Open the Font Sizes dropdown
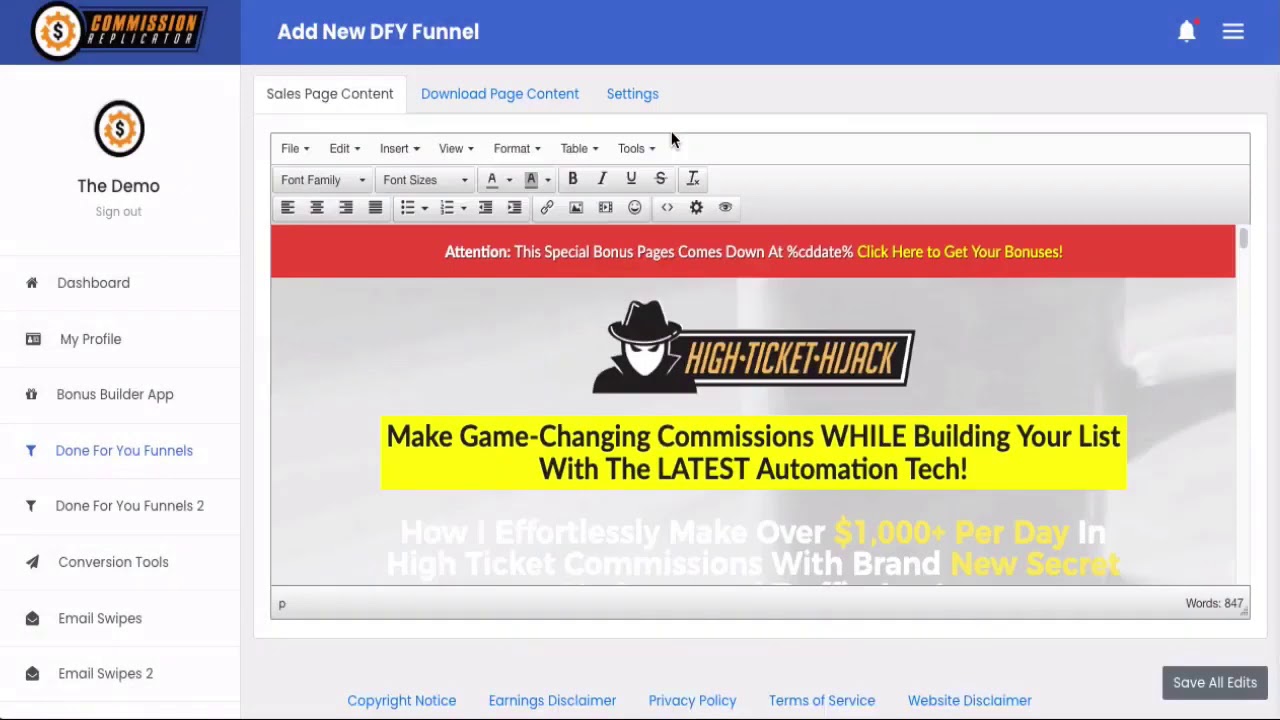The image size is (1280, 720). coord(425,180)
